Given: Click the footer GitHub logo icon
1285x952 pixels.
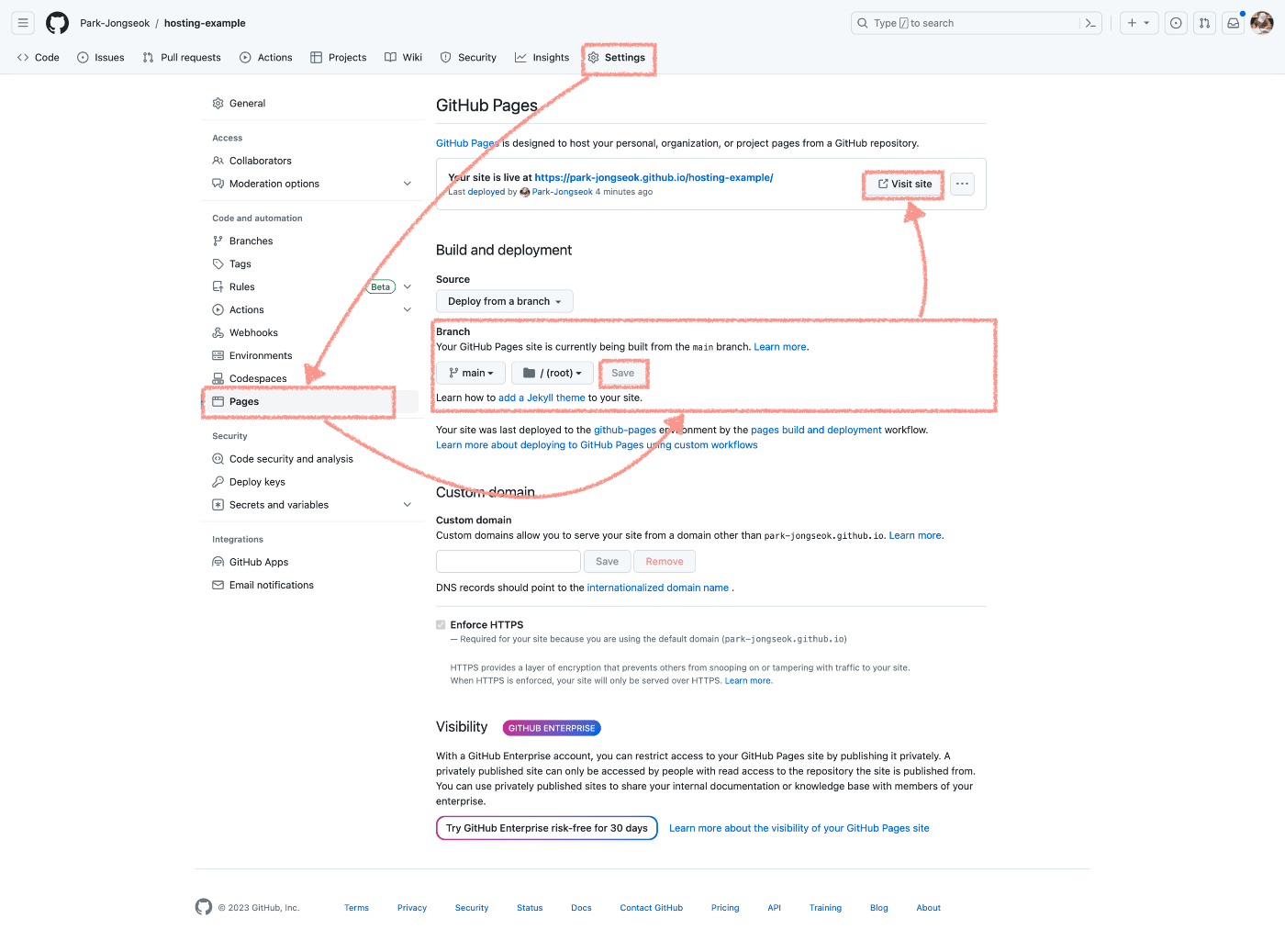Looking at the screenshot, I should coord(204,907).
